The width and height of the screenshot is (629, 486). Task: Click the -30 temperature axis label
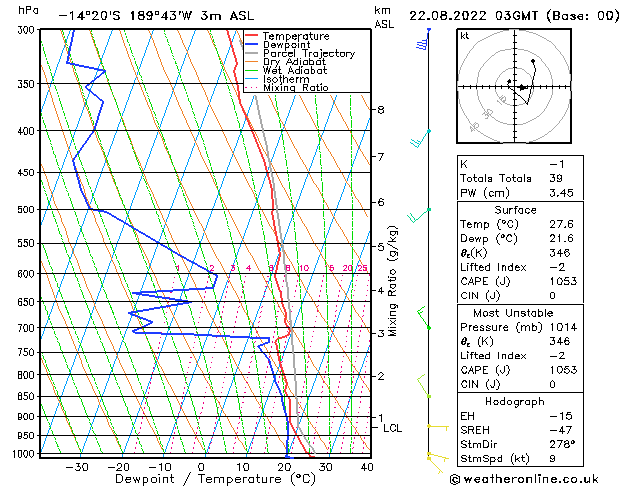tap(77, 467)
